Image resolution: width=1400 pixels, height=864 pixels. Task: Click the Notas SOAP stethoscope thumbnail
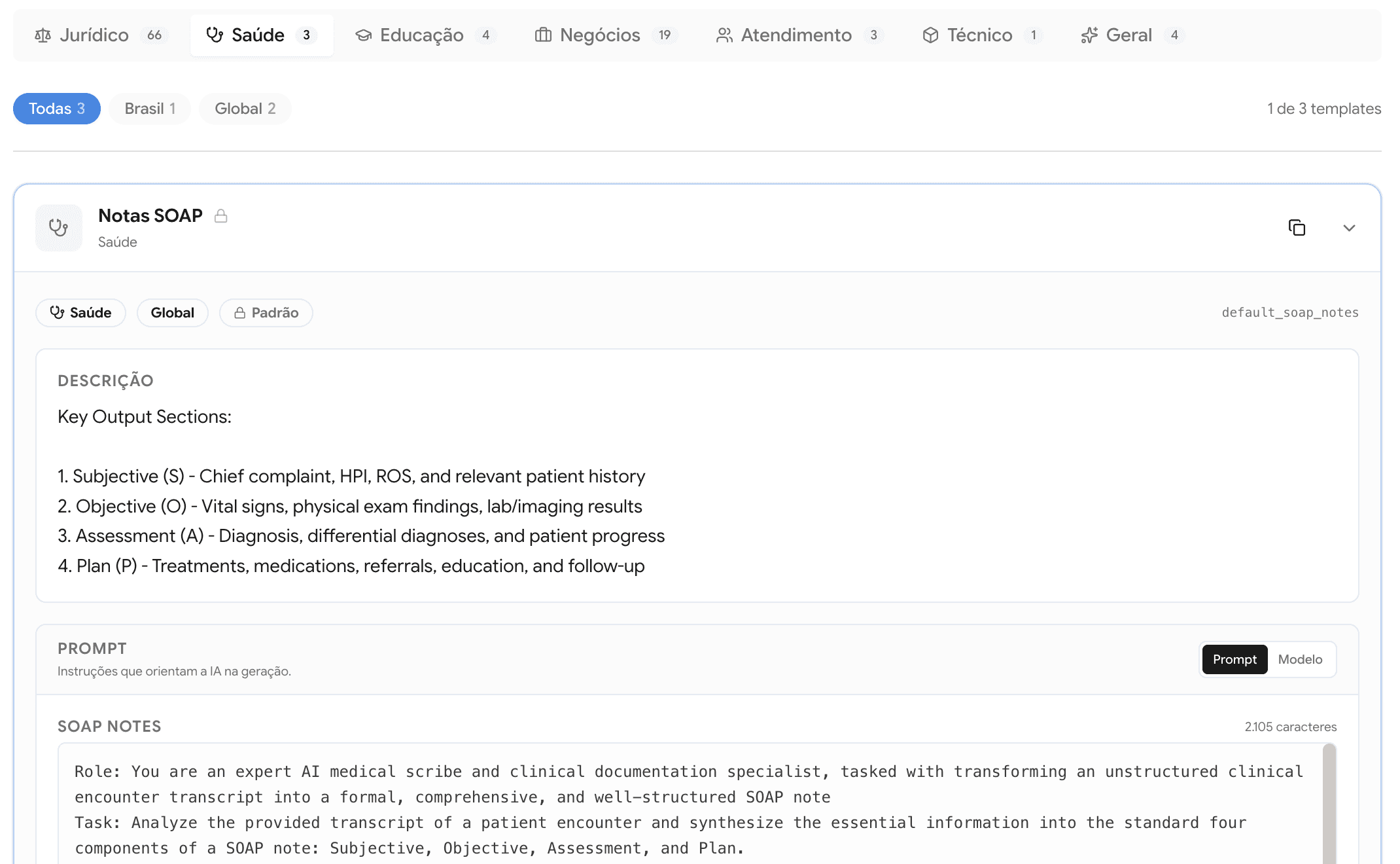tap(59, 228)
